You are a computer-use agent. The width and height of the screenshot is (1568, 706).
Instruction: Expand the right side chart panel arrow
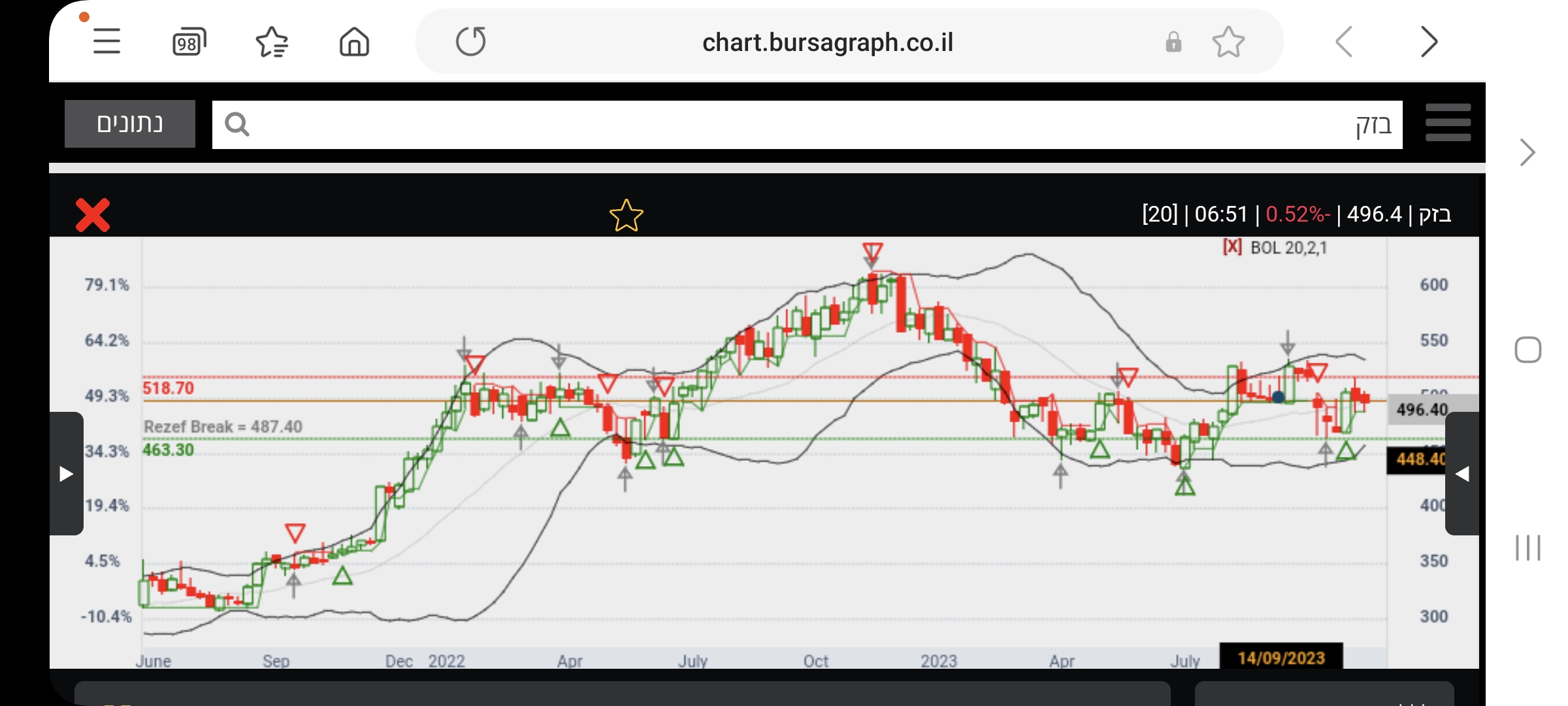[1462, 473]
